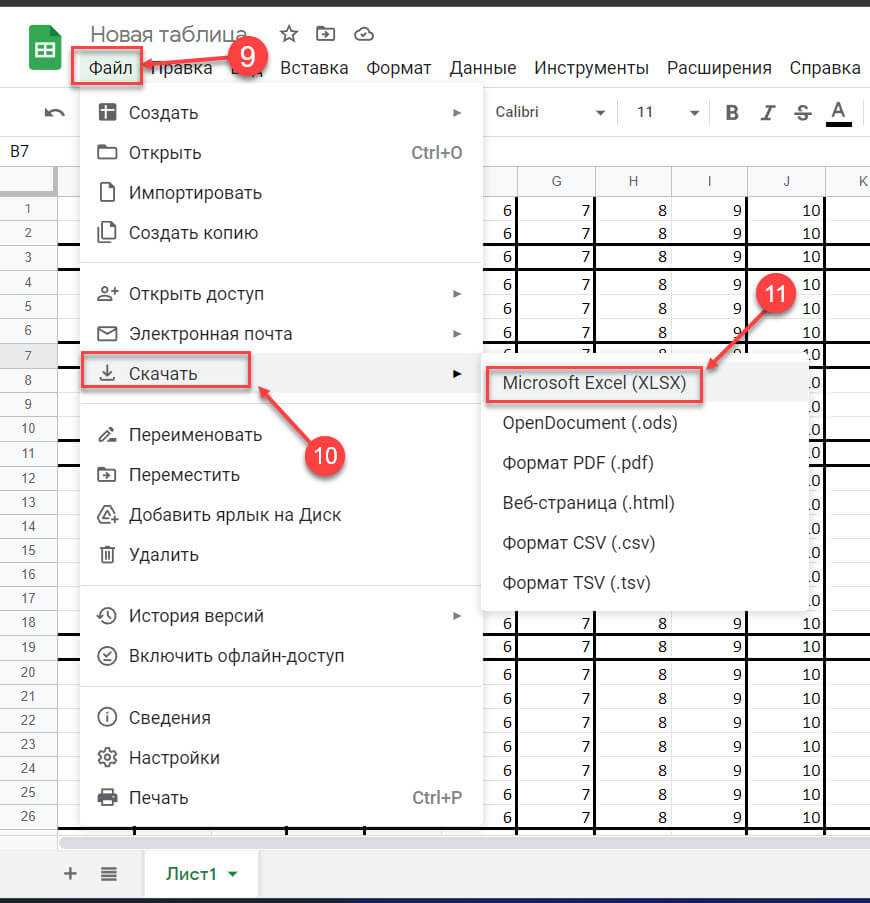The width and height of the screenshot is (870, 903).
Task: Click the move-to-folder icon beside the title
Action: 325,35
